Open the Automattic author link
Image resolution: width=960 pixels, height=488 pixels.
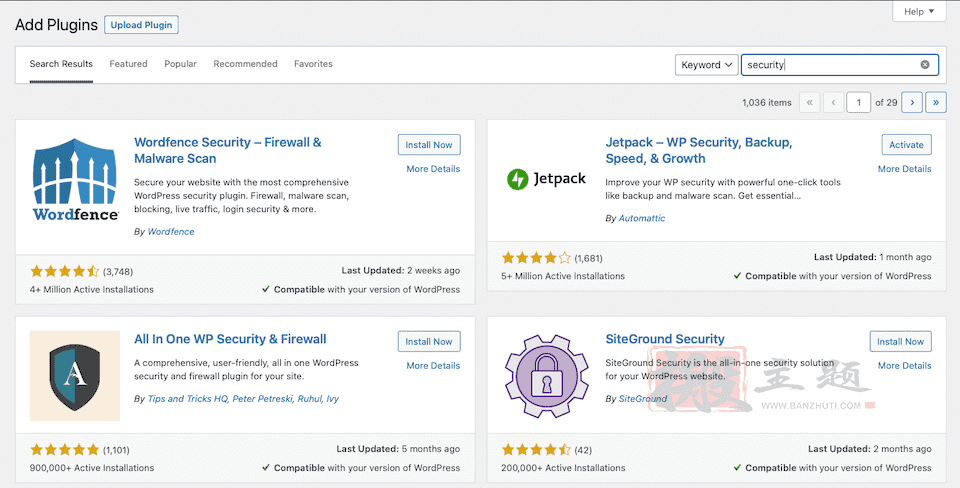coord(642,218)
